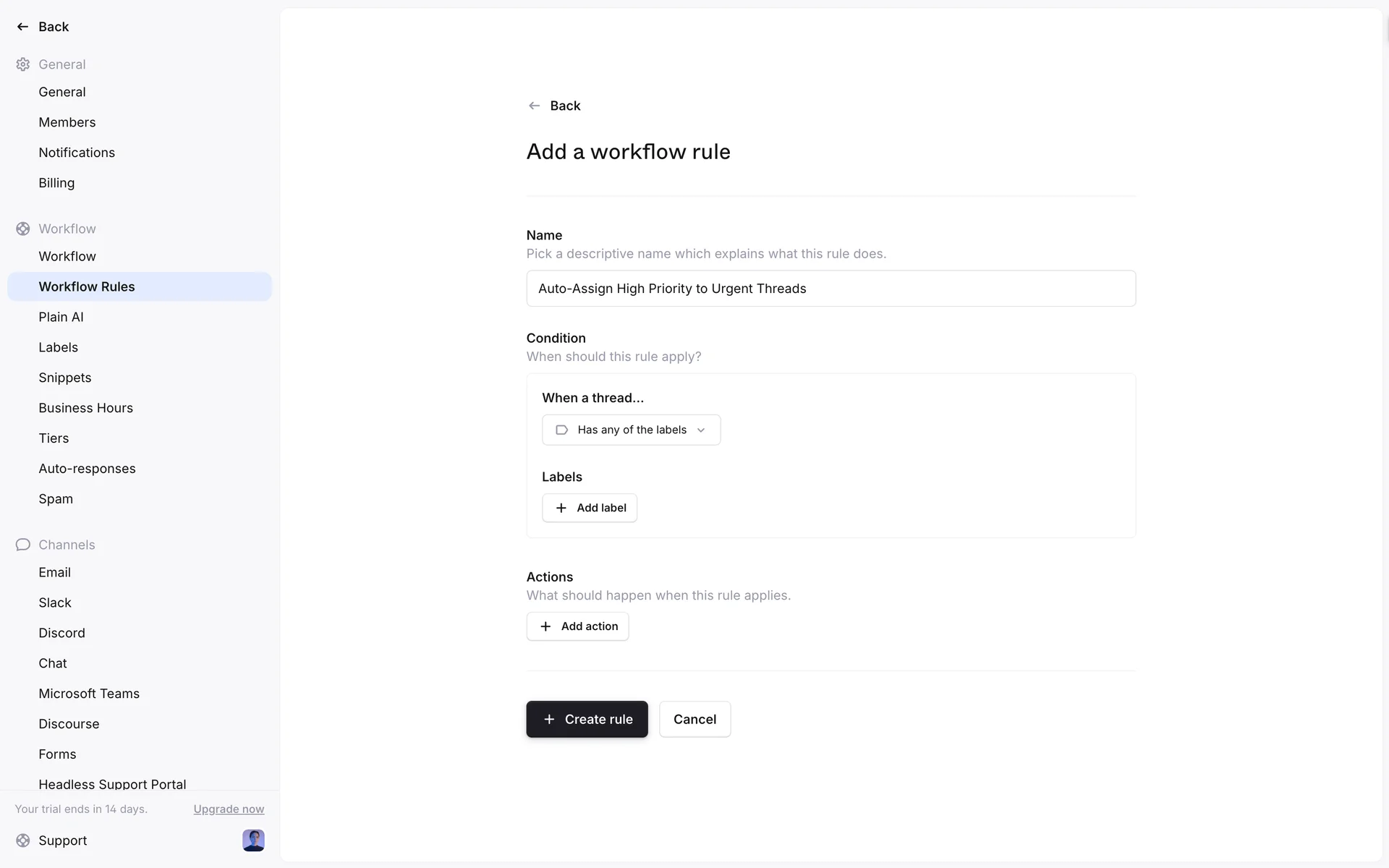Go to the Labels settings page
1389x868 pixels.
click(x=58, y=347)
